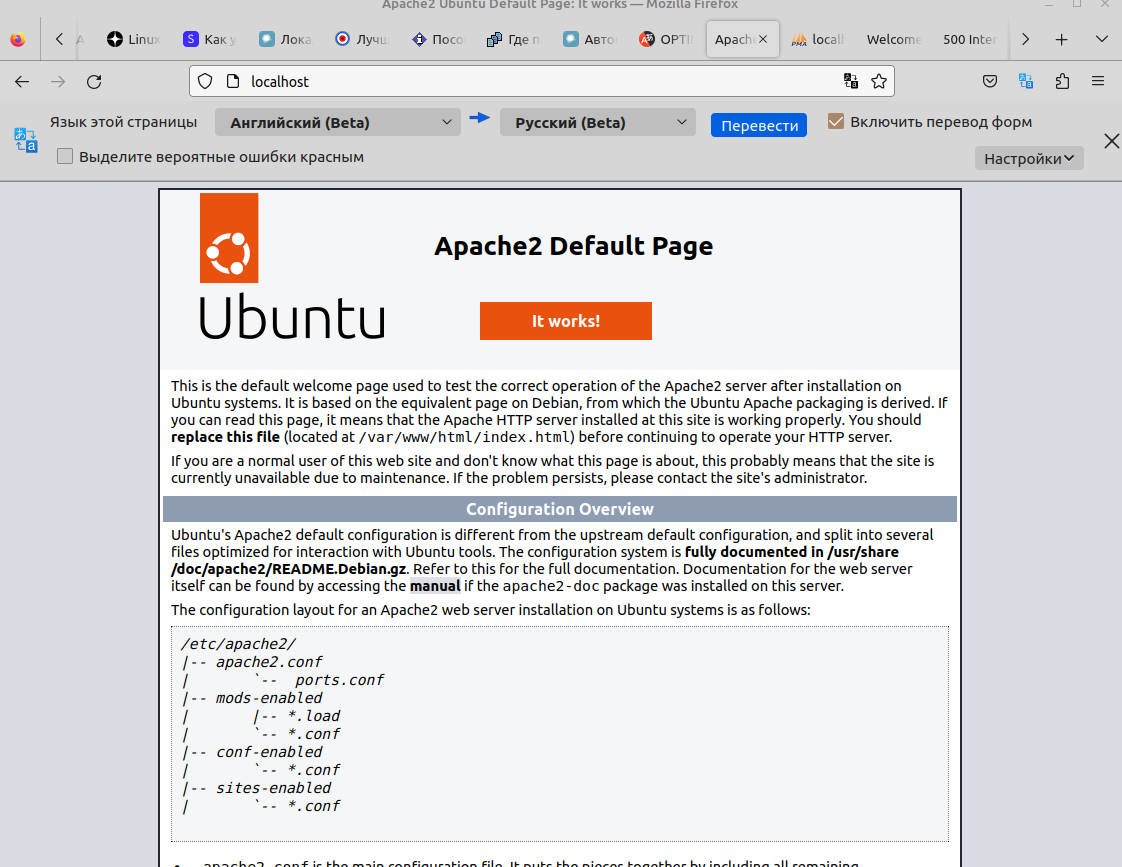Screen dimensions: 1122x867
Task: Click the 'ports.conf' entry in the config tree
Action: coord(340,680)
